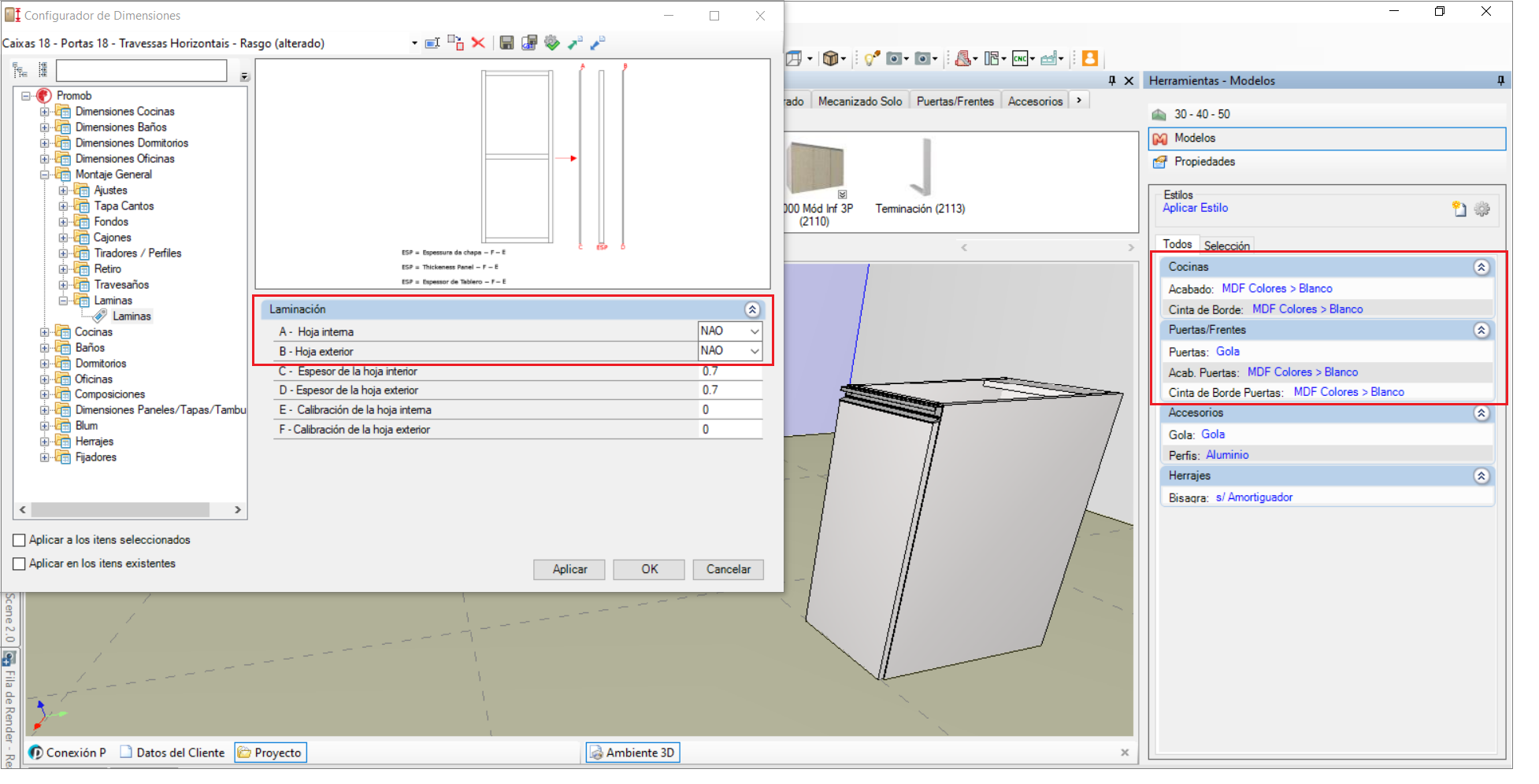Close the module library panel with X

(x=1129, y=80)
